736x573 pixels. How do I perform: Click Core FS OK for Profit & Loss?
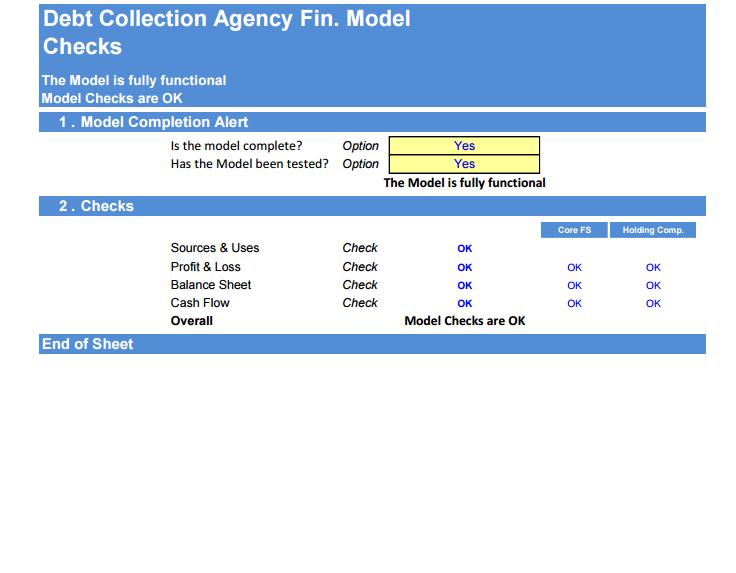click(575, 267)
